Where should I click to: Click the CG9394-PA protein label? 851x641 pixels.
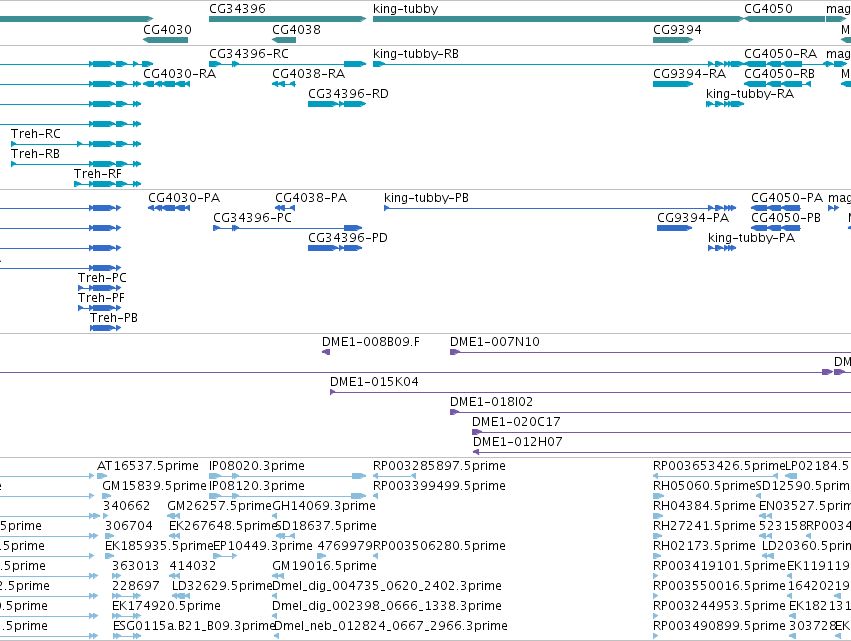tap(693, 218)
